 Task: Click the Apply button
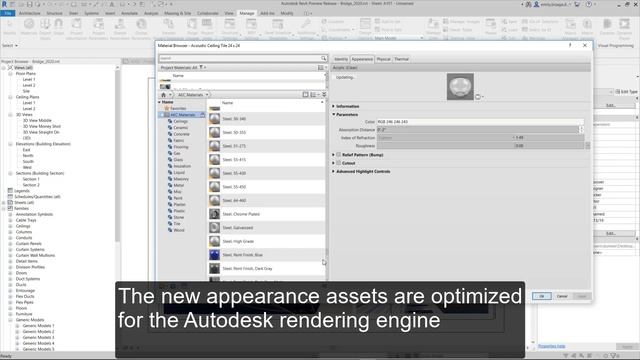(x=582, y=296)
